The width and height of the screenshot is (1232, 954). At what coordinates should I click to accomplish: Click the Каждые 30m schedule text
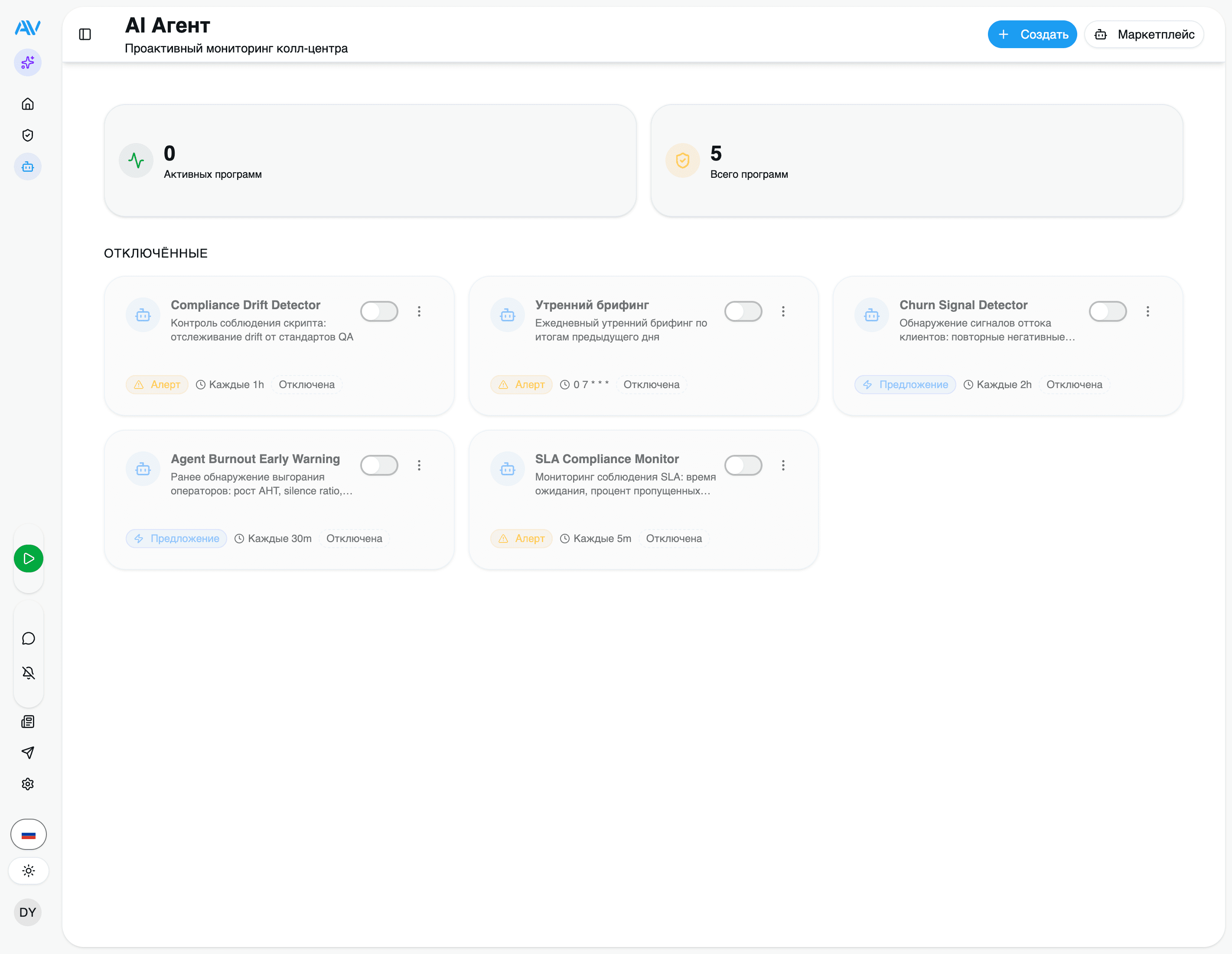click(280, 539)
